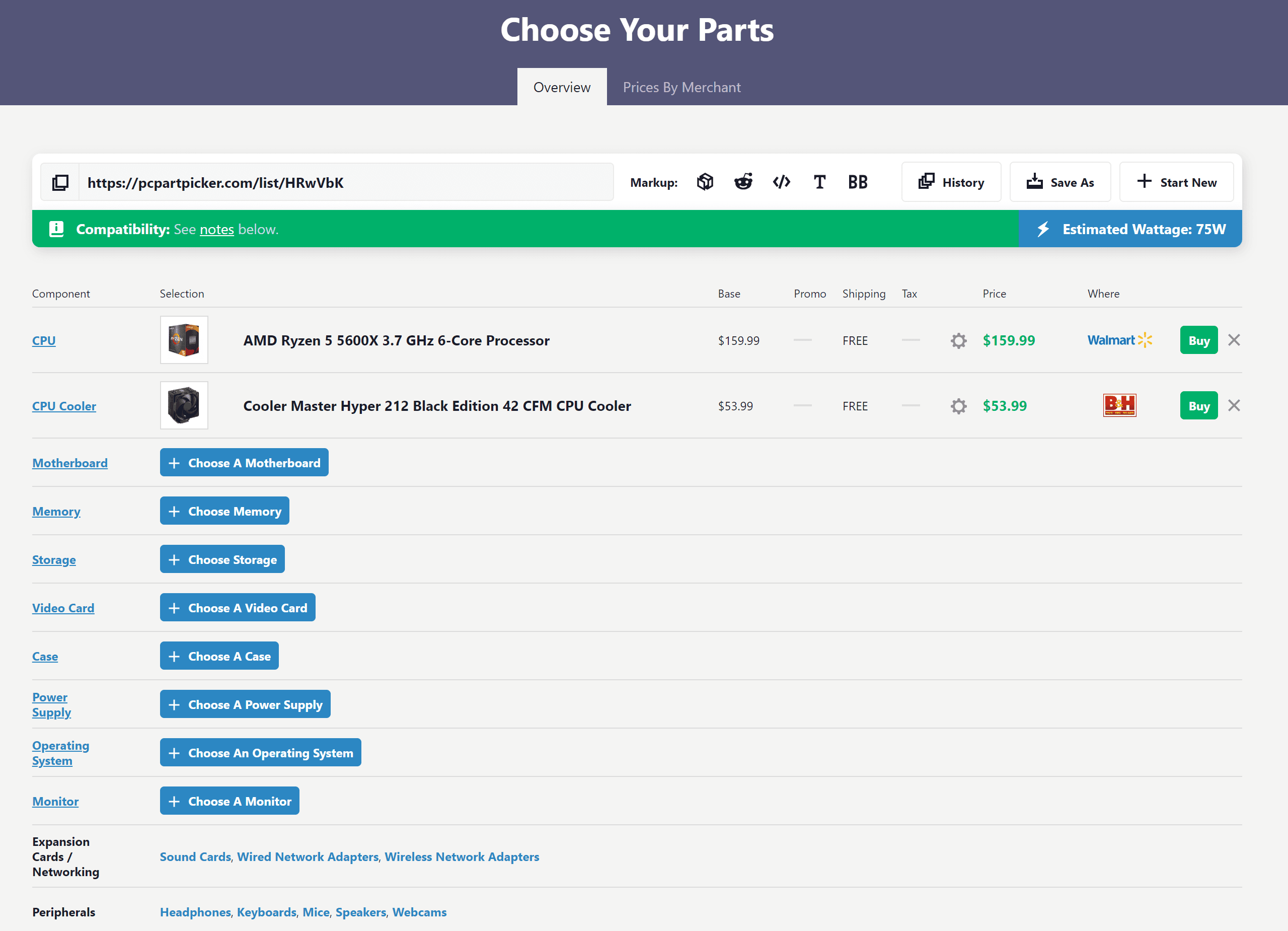Viewport: 1288px width, 931px height.
Task: Open compatibility notes
Action: (x=216, y=229)
